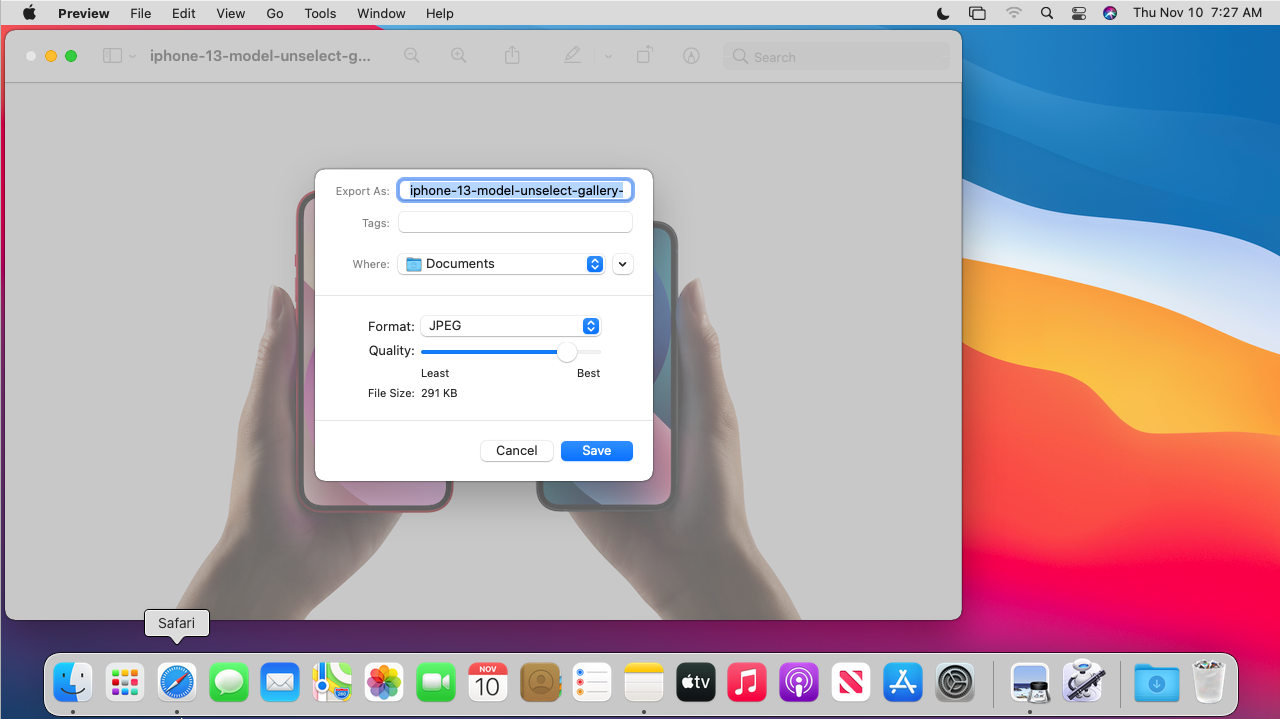Image resolution: width=1280 pixels, height=719 pixels.
Task: Open the Format JPEG dropdown
Action: point(510,326)
